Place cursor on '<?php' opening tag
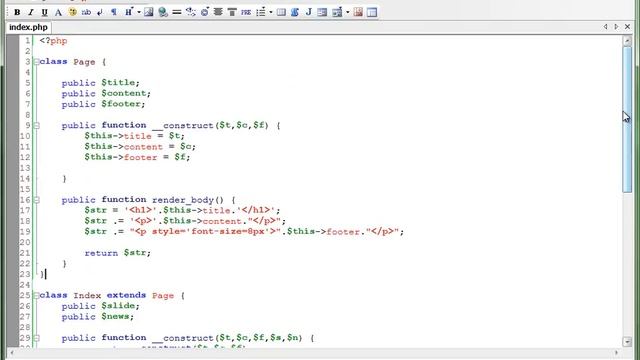The image size is (640, 360). [x=53, y=41]
